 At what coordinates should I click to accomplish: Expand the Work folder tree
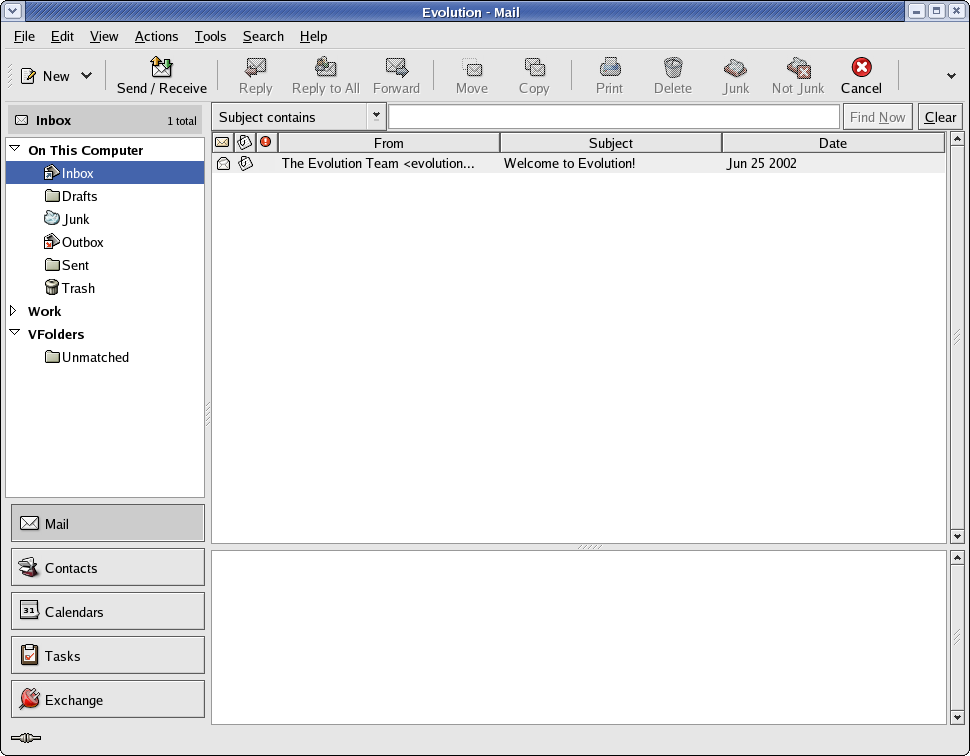point(14,311)
